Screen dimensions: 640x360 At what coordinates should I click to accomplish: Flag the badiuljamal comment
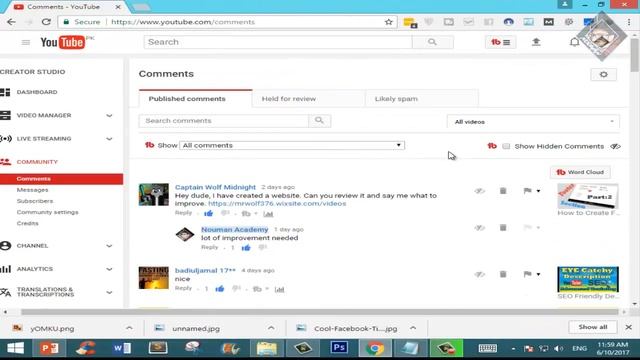pyautogui.click(x=527, y=274)
